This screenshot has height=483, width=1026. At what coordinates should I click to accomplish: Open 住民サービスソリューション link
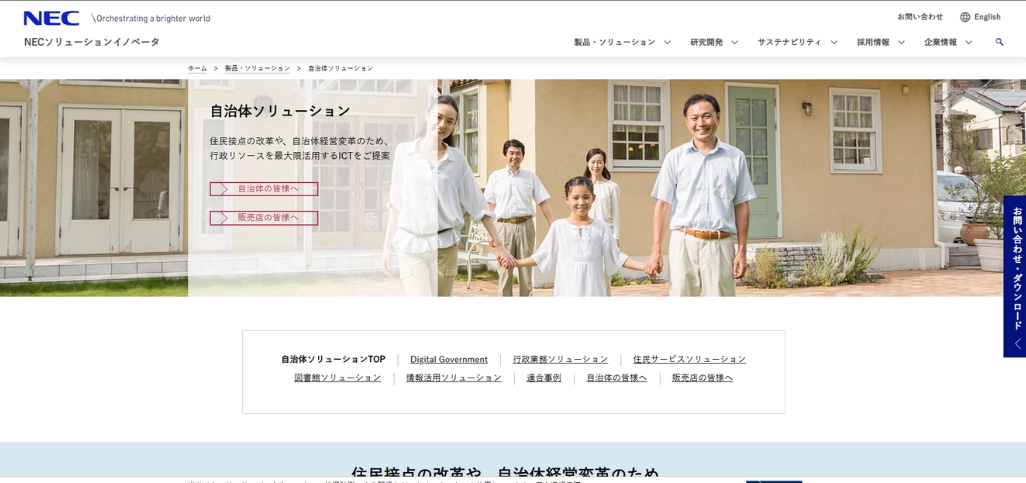pos(689,359)
